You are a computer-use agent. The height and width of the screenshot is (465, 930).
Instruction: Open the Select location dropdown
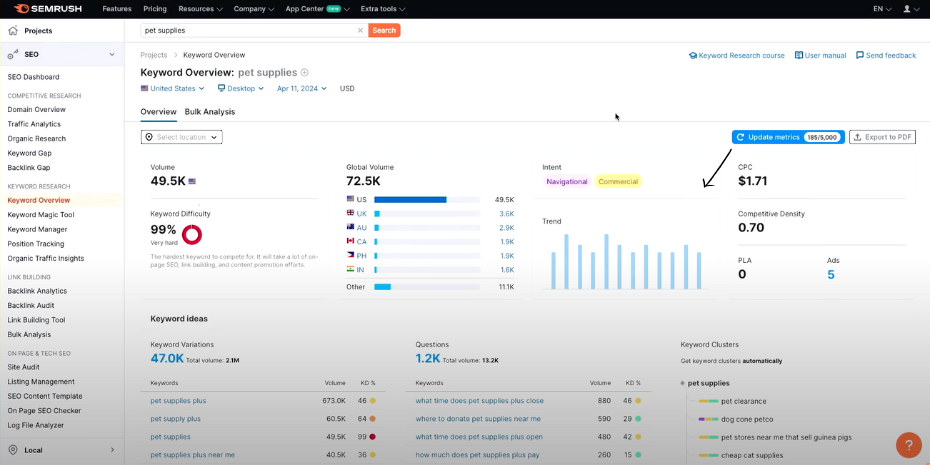coord(182,137)
